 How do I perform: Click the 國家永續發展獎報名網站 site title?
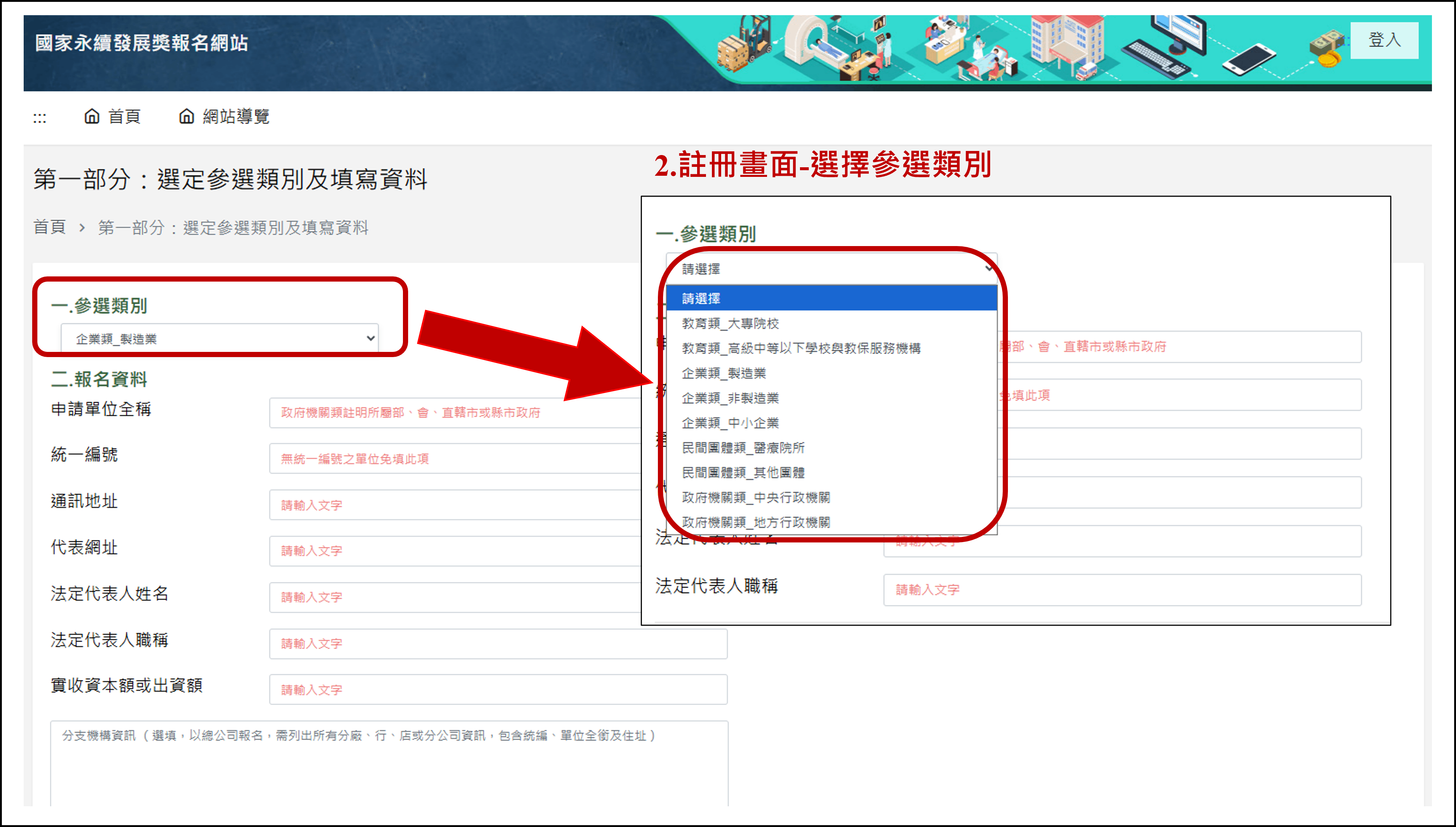click(x=141, y=43)
